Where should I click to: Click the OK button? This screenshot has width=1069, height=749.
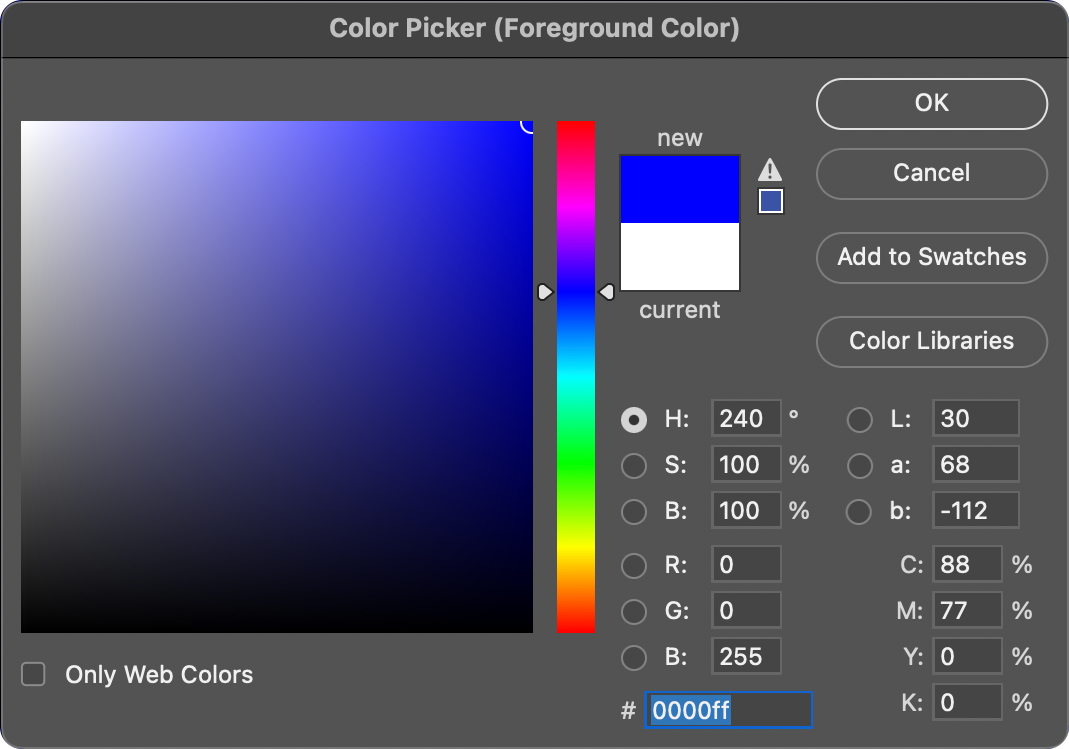tap(930, 103)
